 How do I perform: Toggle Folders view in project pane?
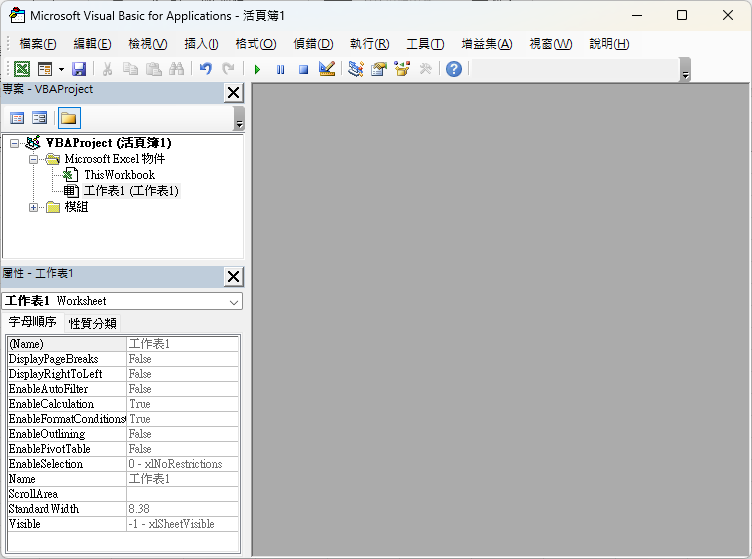coord(69,118)
